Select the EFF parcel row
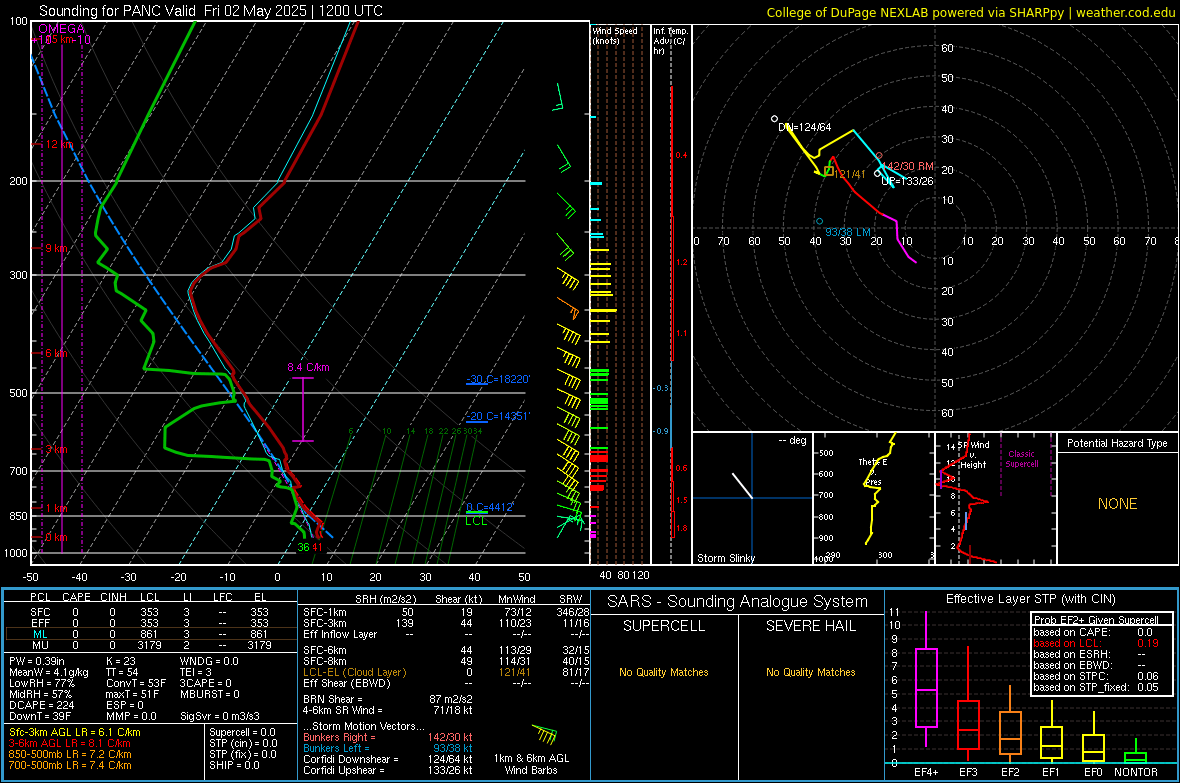The height and width of the screenshot is (783, 1180). point(151,623)
